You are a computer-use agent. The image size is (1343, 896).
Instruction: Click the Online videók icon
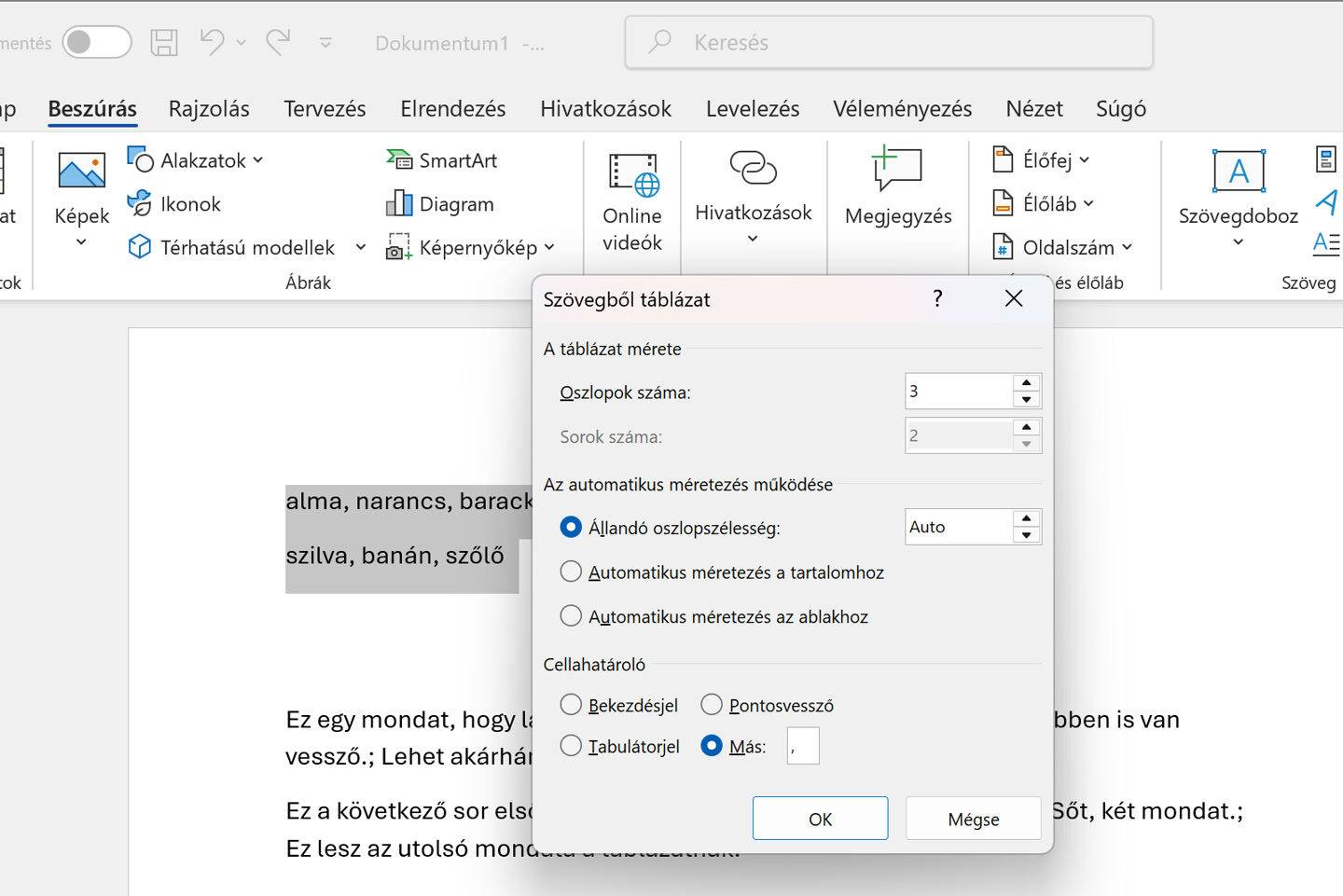pos(633,174)
